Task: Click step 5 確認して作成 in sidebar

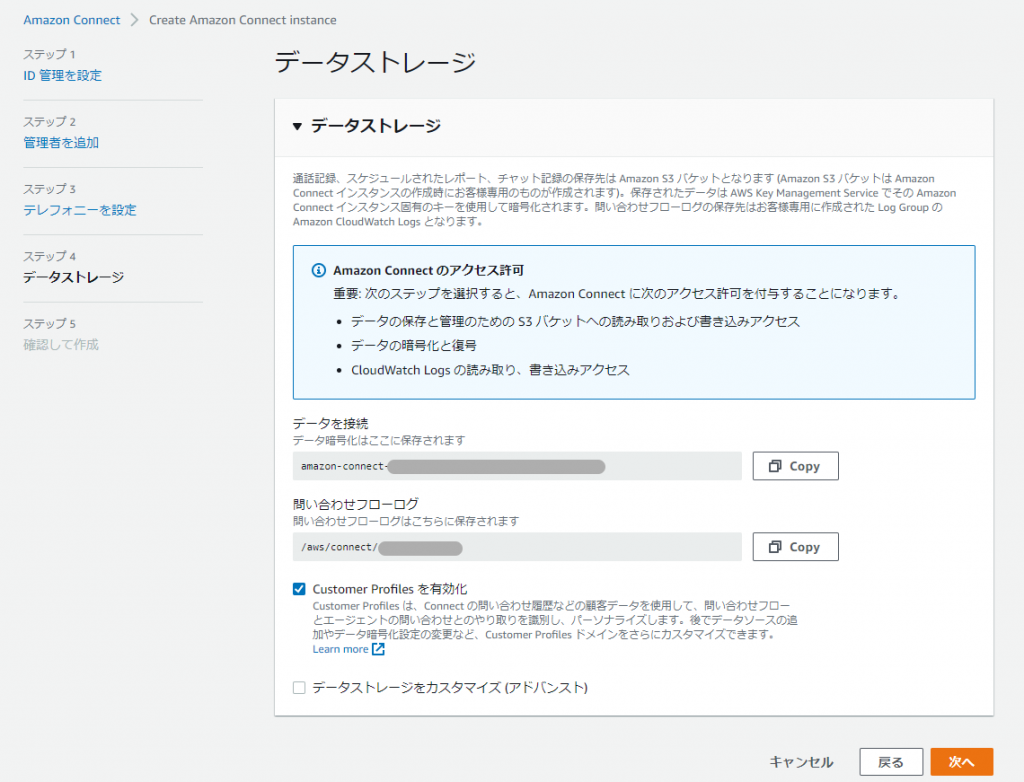Action: 61,345
